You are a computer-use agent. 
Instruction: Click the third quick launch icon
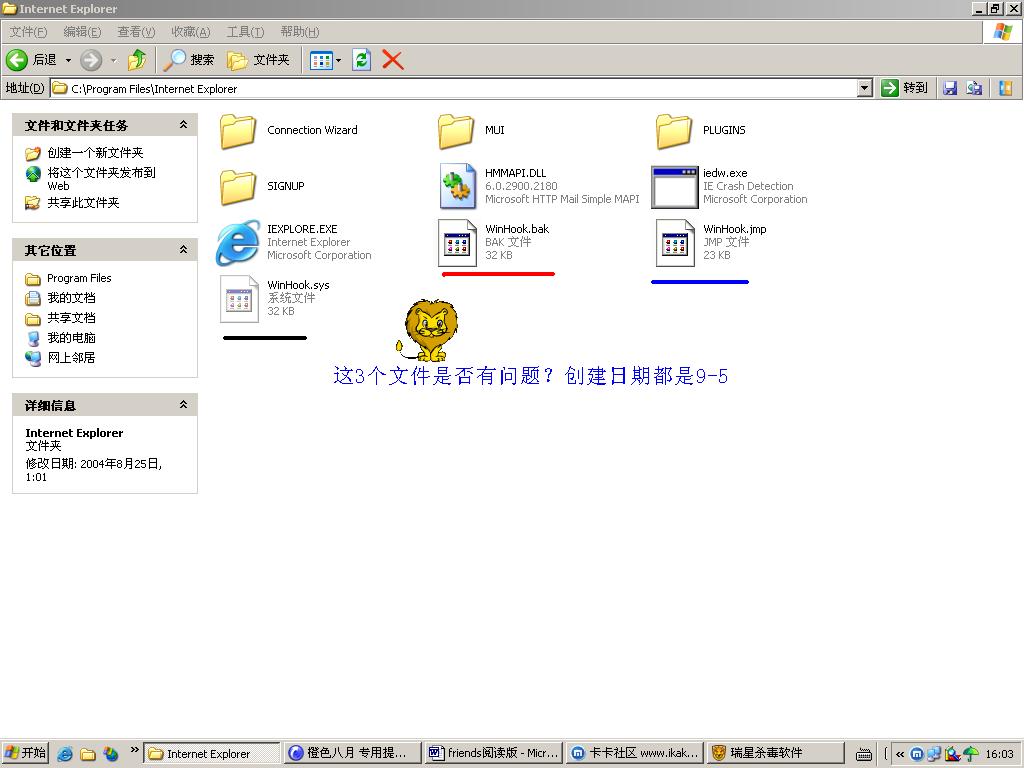pyautogui.click(x=111, y=754)
